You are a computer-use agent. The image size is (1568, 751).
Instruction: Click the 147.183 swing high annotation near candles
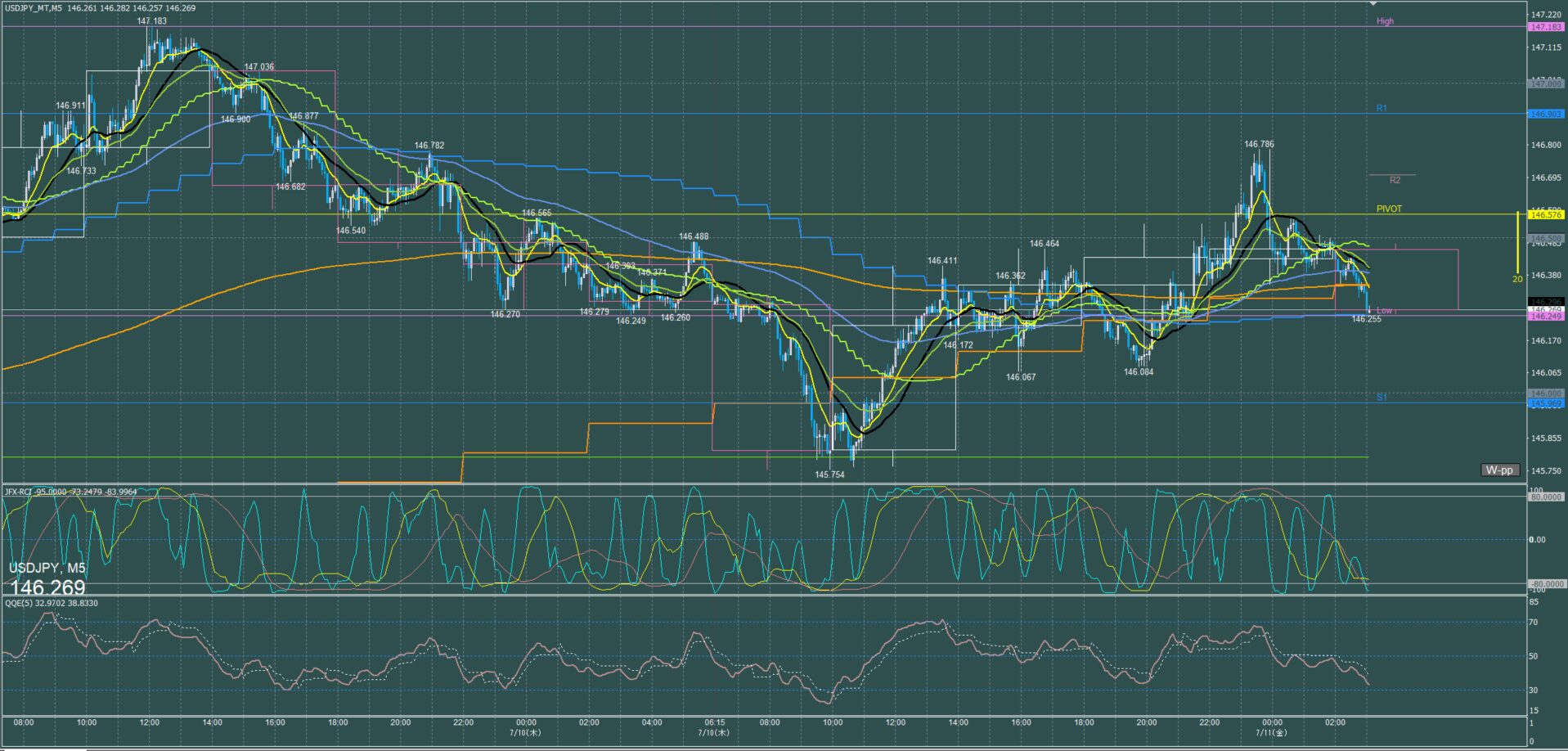pos(152,21)
